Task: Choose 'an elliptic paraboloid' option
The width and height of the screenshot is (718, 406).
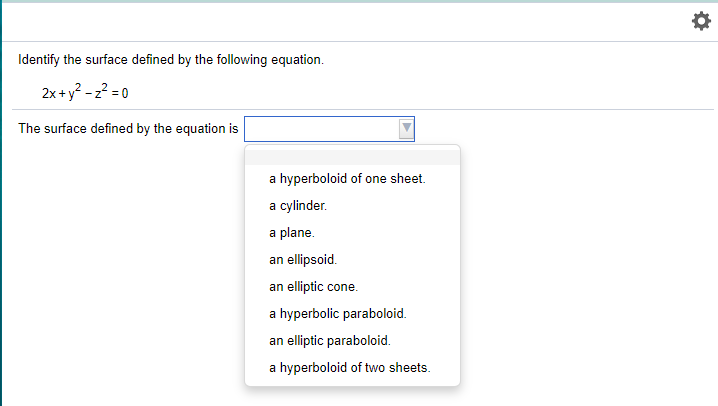Action: (330, 340)
